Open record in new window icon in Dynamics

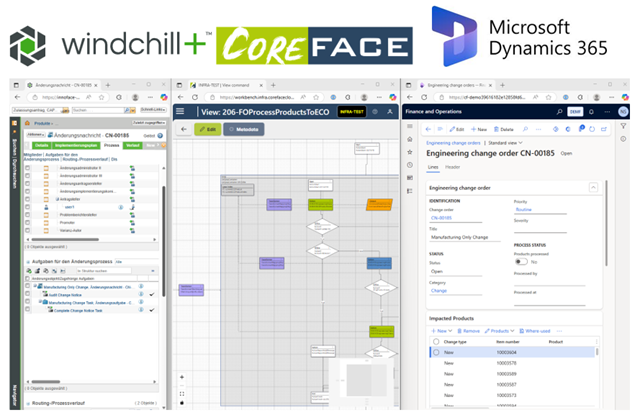pyautogui.click(x=604, y=129)
